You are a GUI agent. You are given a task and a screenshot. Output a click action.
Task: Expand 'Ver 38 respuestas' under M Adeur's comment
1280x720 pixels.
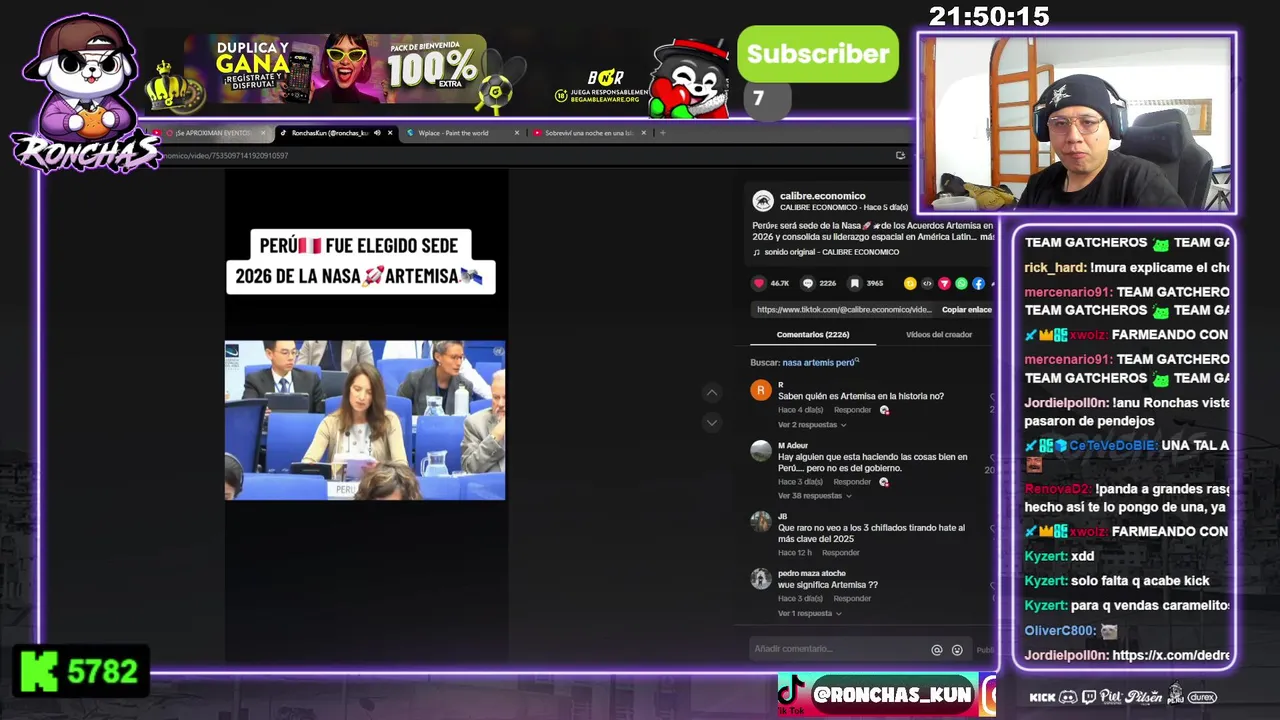point(815,496)
